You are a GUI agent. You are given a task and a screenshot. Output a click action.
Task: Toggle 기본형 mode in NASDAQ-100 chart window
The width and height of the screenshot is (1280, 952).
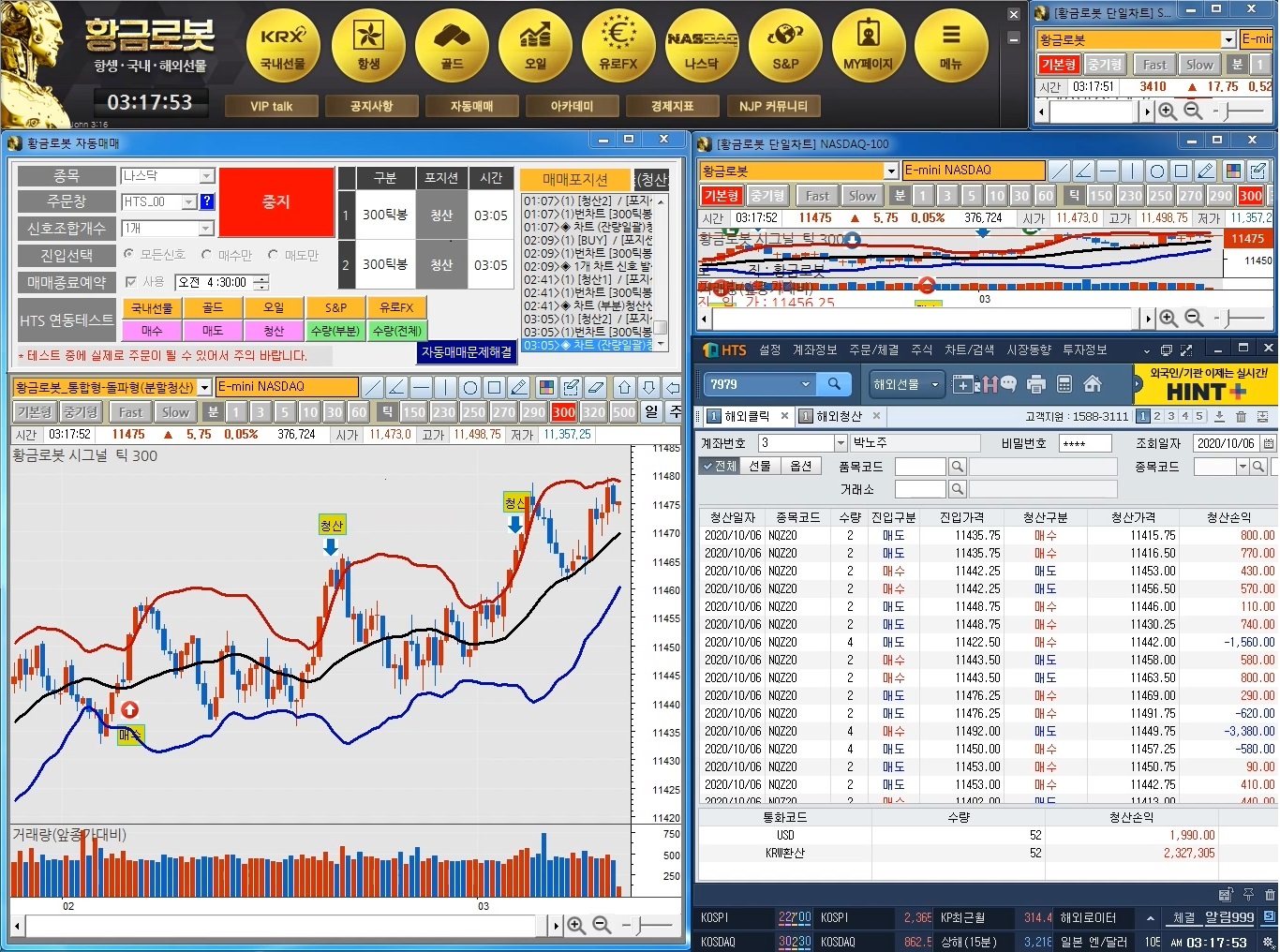click(722, 195)
